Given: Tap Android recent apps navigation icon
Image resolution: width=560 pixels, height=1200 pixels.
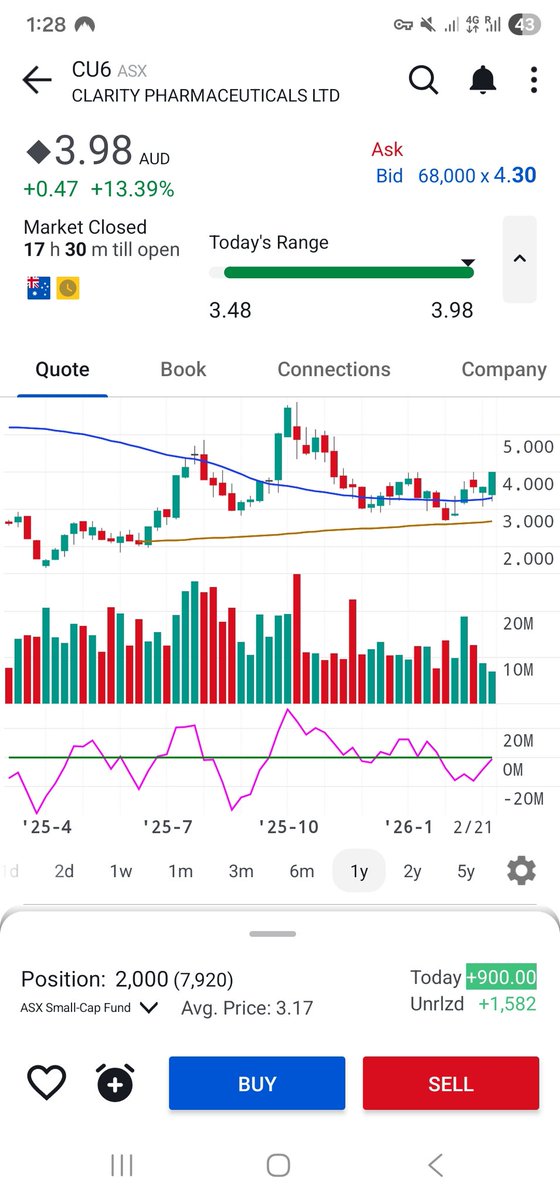Looking at the screenshot, I should tap(122, 1164).
